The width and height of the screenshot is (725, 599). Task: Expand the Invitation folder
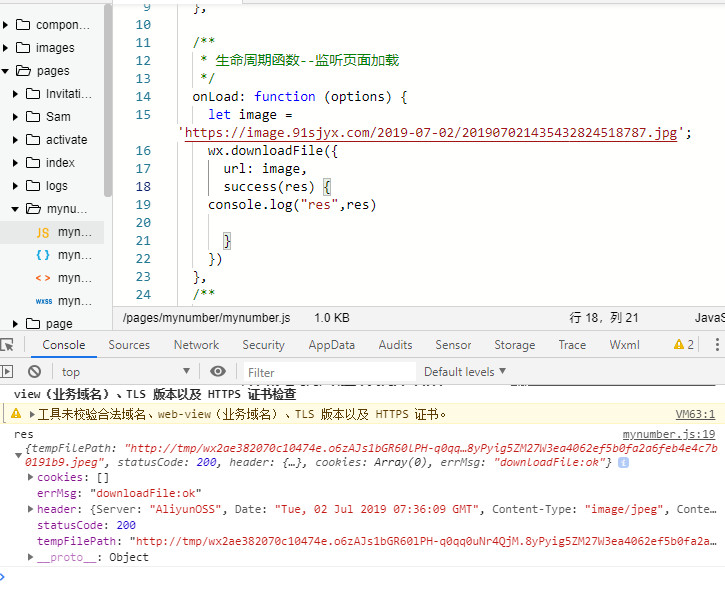(x=15, y=94)
